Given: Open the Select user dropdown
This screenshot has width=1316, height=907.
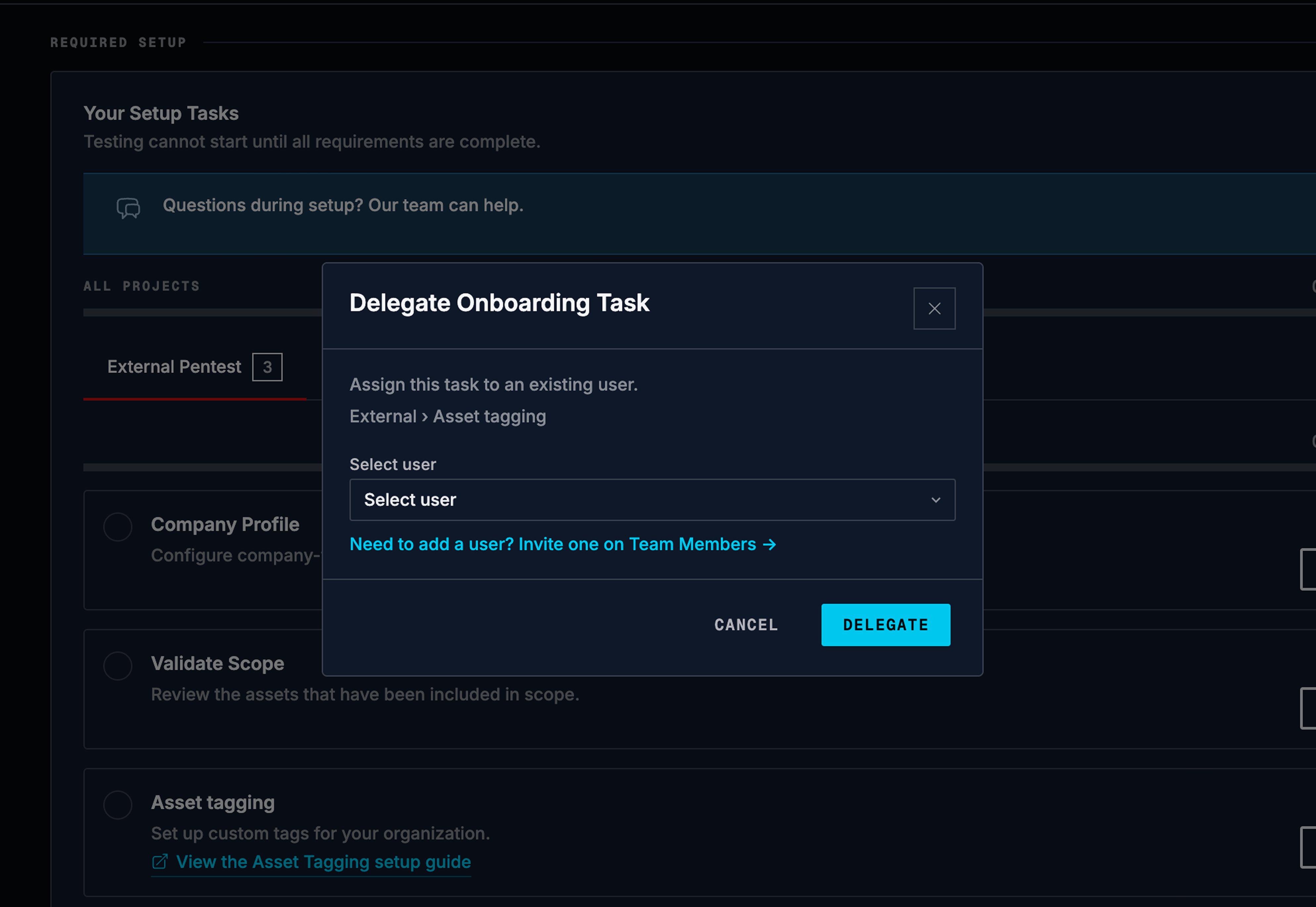Looking at the screenshot, I should pos(652,500).
